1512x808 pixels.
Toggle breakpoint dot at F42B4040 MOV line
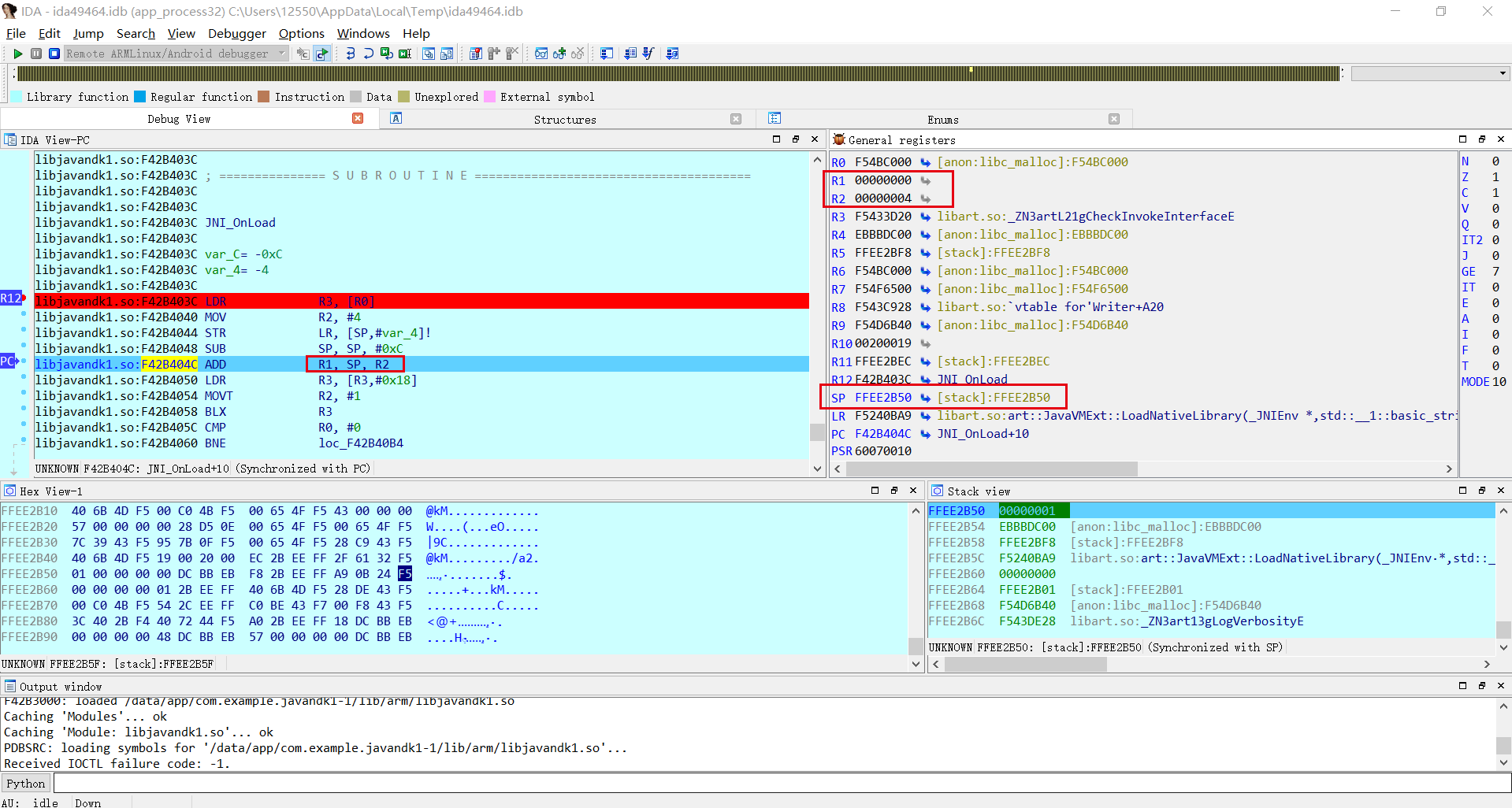(24, 314)
